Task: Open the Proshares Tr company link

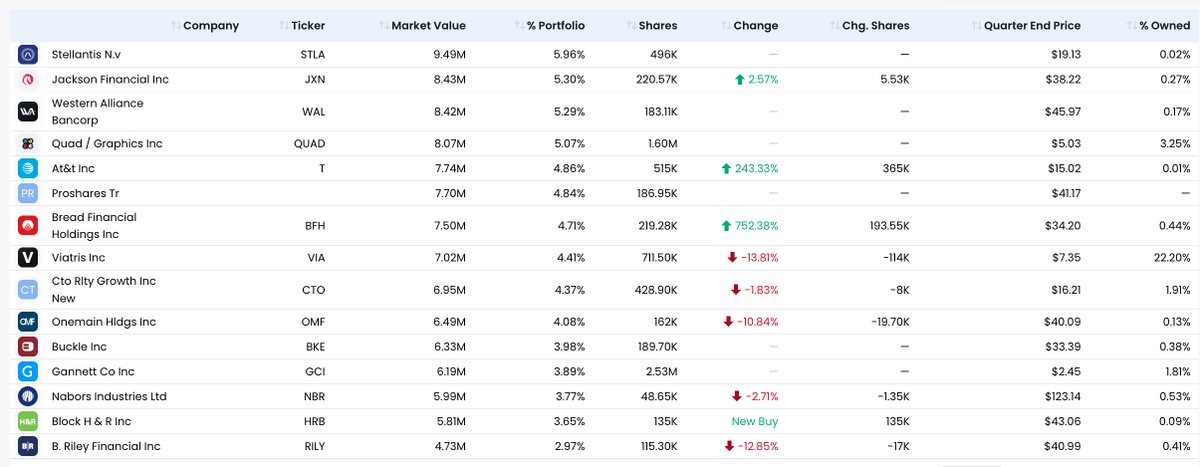Action: coord(85,193)
